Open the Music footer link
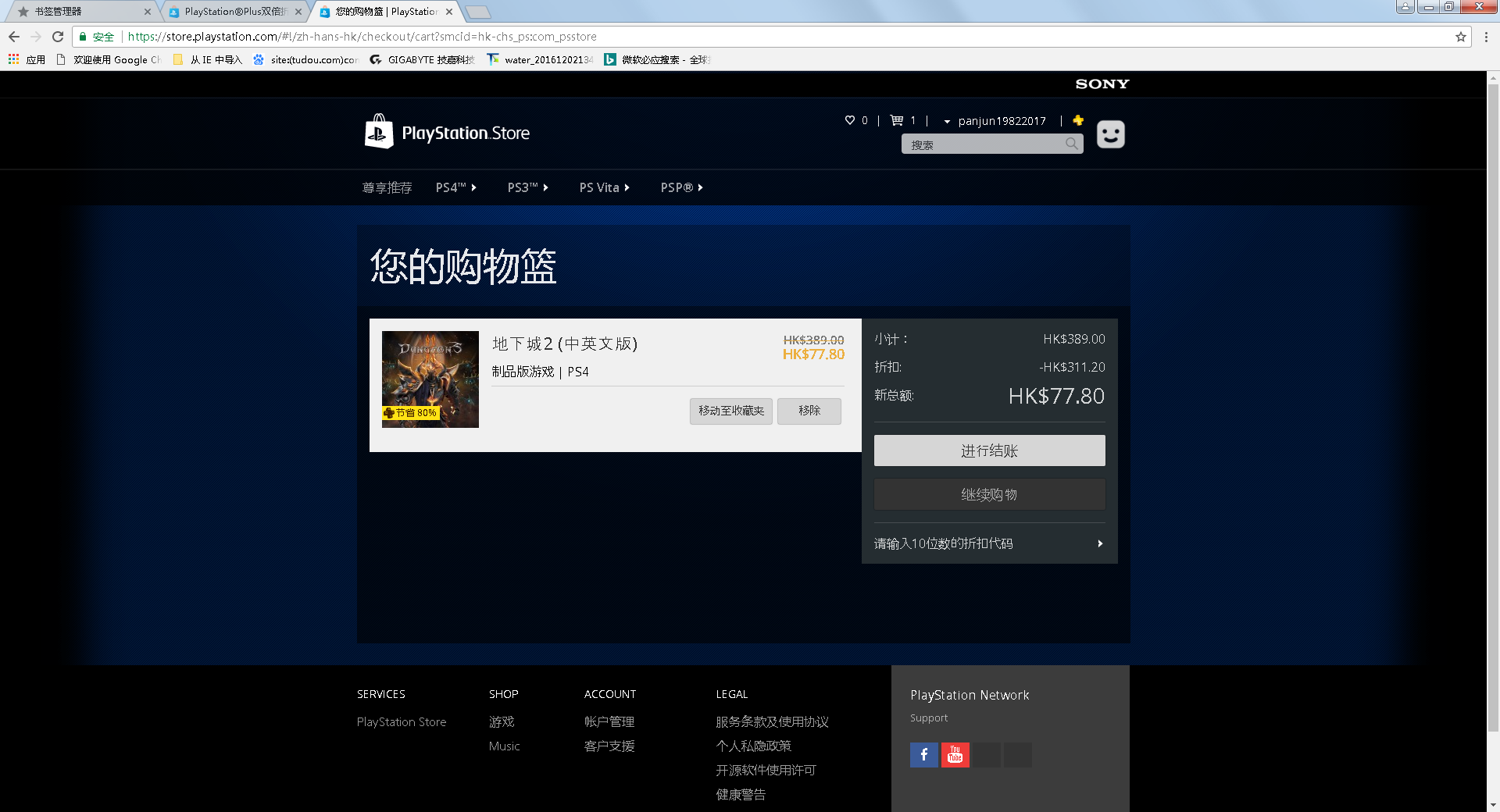Screen dimensions: 1500x812 coord(504,746)
